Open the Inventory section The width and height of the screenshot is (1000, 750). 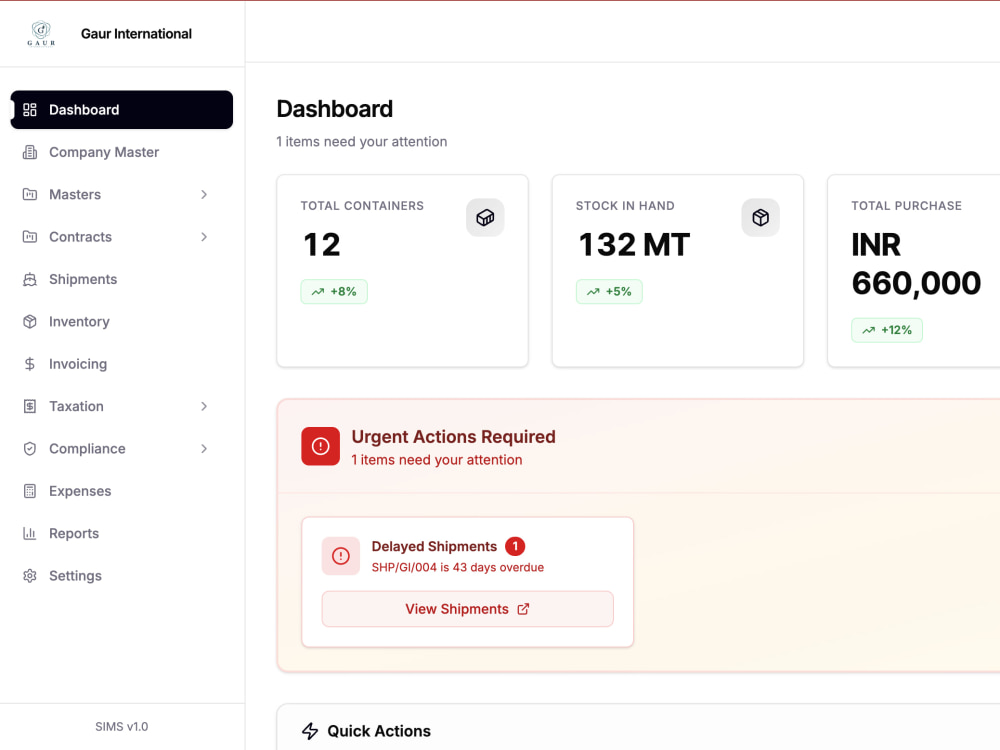(122, 321)
